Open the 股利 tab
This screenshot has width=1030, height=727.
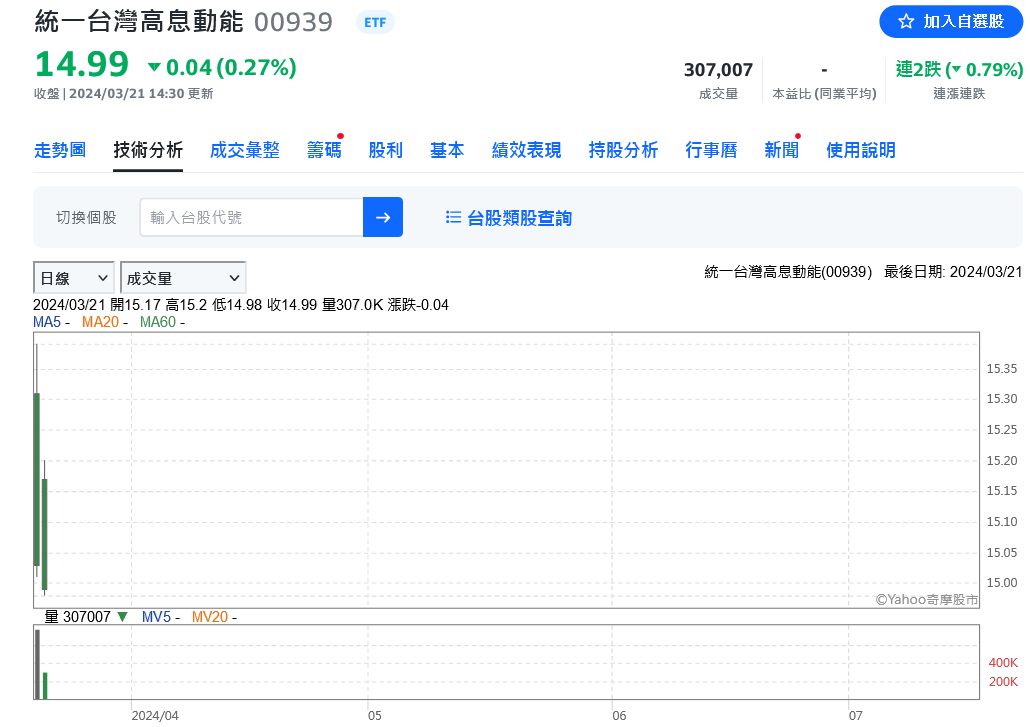click(x=386, y=150)
